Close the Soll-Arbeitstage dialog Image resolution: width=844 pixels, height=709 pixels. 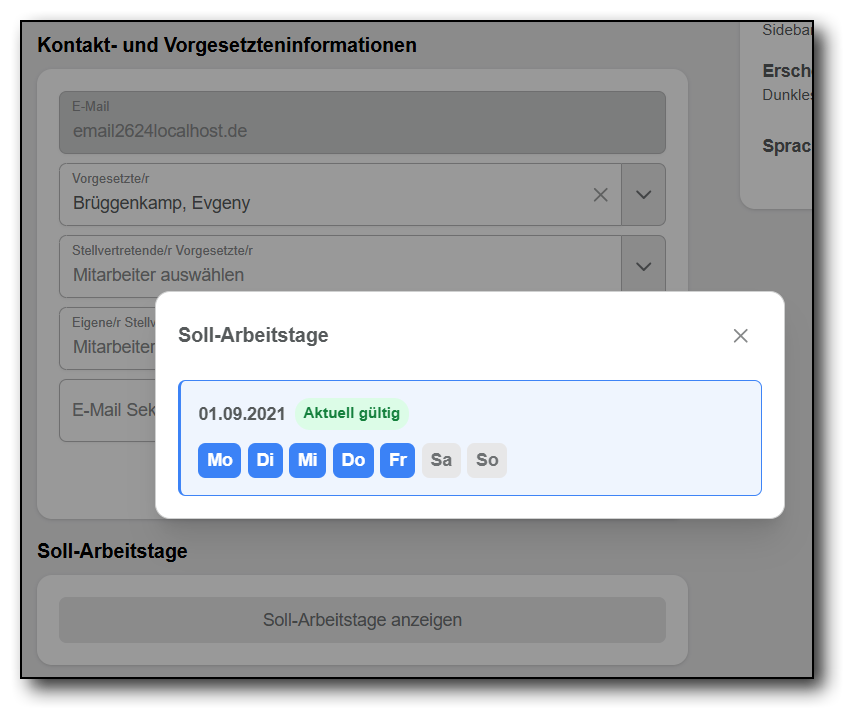click(x=741, y=336)
